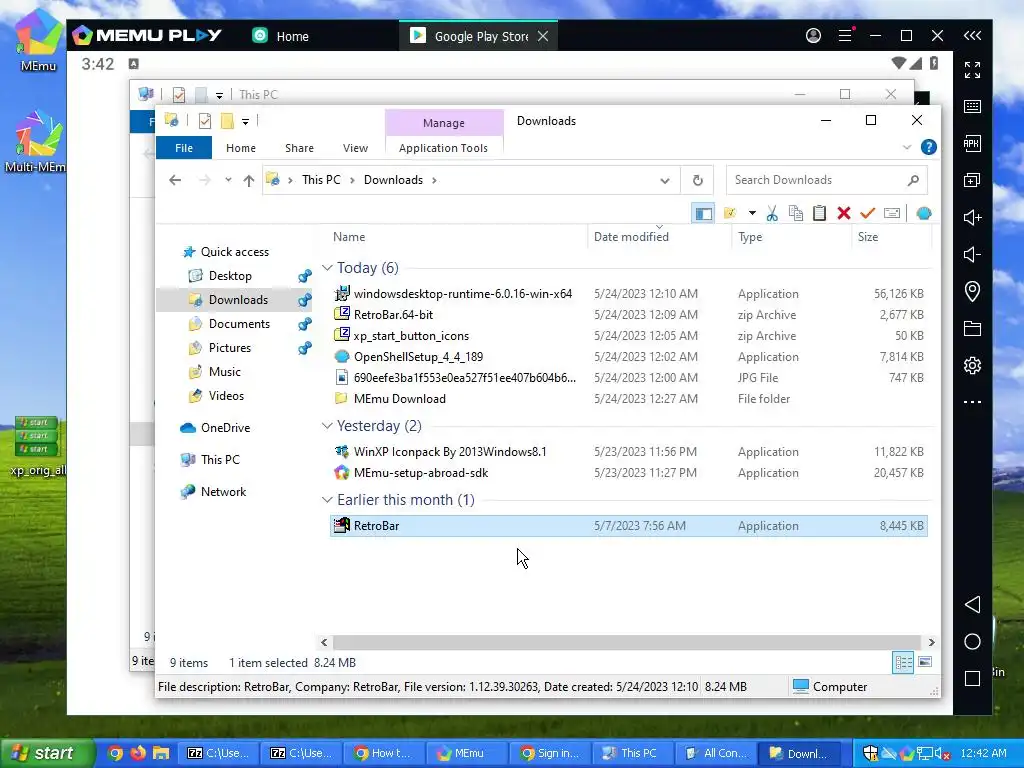The width and height of the screenshot is (1024, 768).
Task: Toggle the navigation pane icon in the toolbar
Action: pos(703,213)
